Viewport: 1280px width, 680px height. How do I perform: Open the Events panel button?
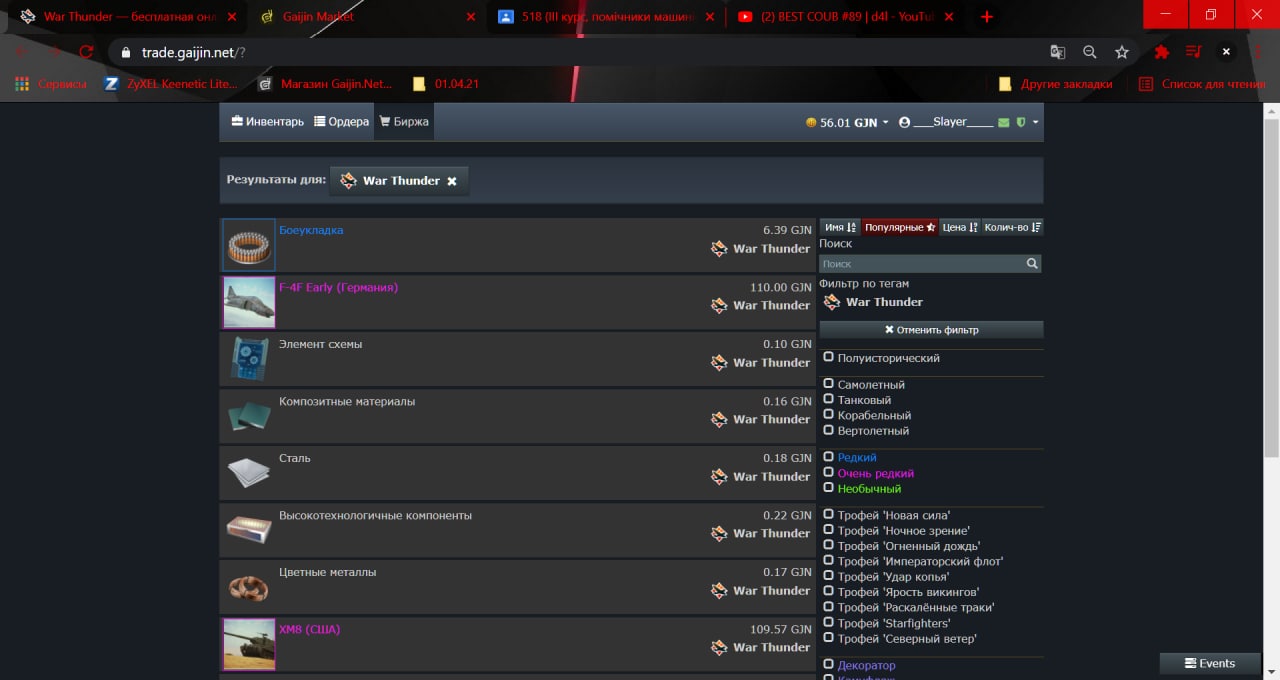pyautogui.click(x=1209, y=663)
